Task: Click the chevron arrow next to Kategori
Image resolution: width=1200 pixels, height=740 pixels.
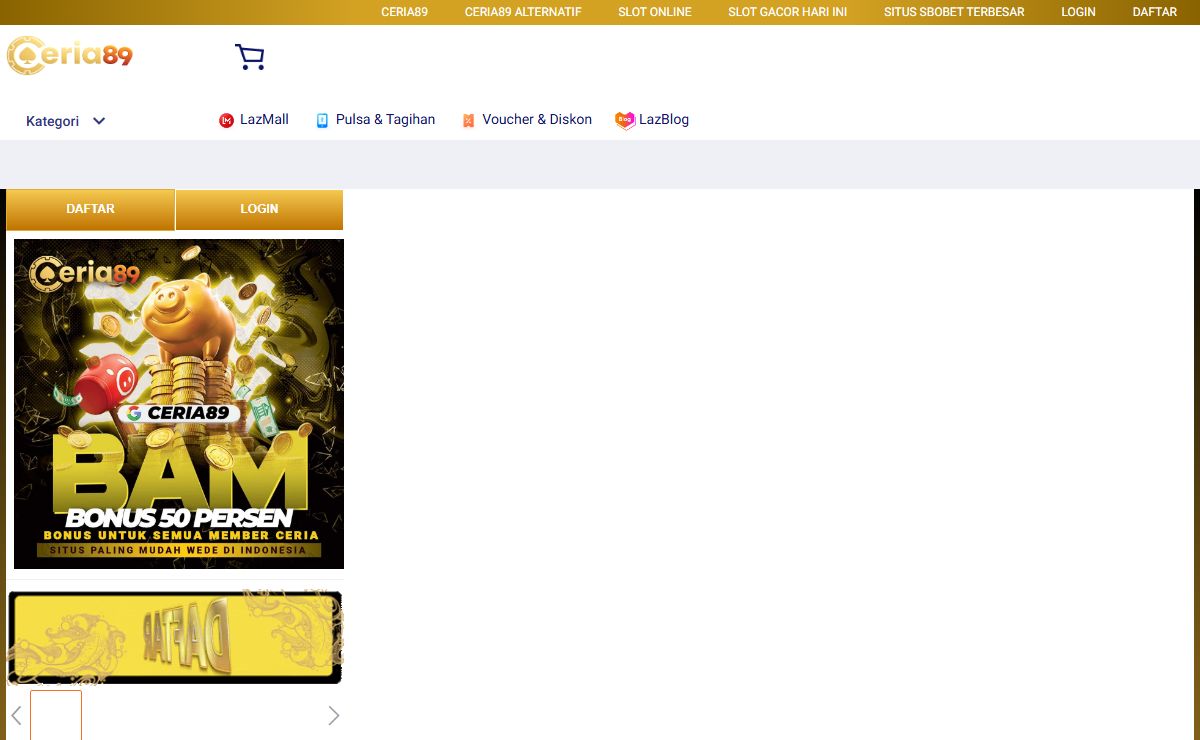Action: 99,121
